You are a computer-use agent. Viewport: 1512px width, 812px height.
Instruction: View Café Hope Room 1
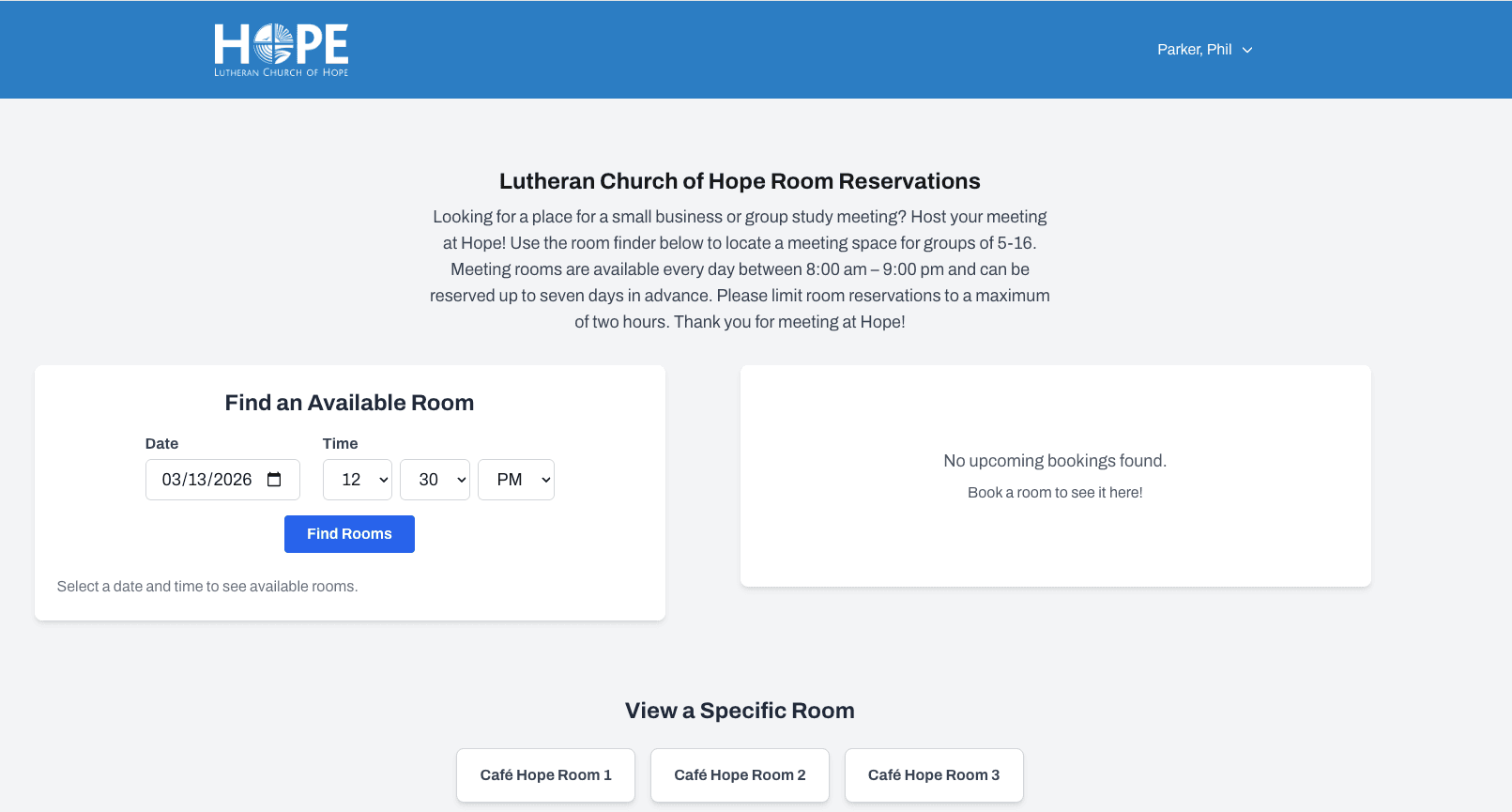(545, 775)
